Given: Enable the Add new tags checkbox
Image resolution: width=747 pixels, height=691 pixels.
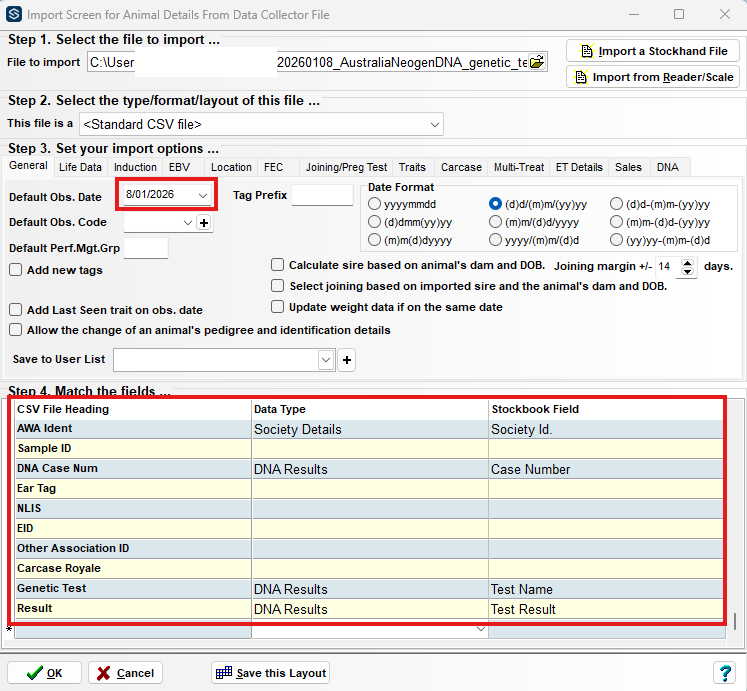Looking at the screenshot, I should point(16,270).
